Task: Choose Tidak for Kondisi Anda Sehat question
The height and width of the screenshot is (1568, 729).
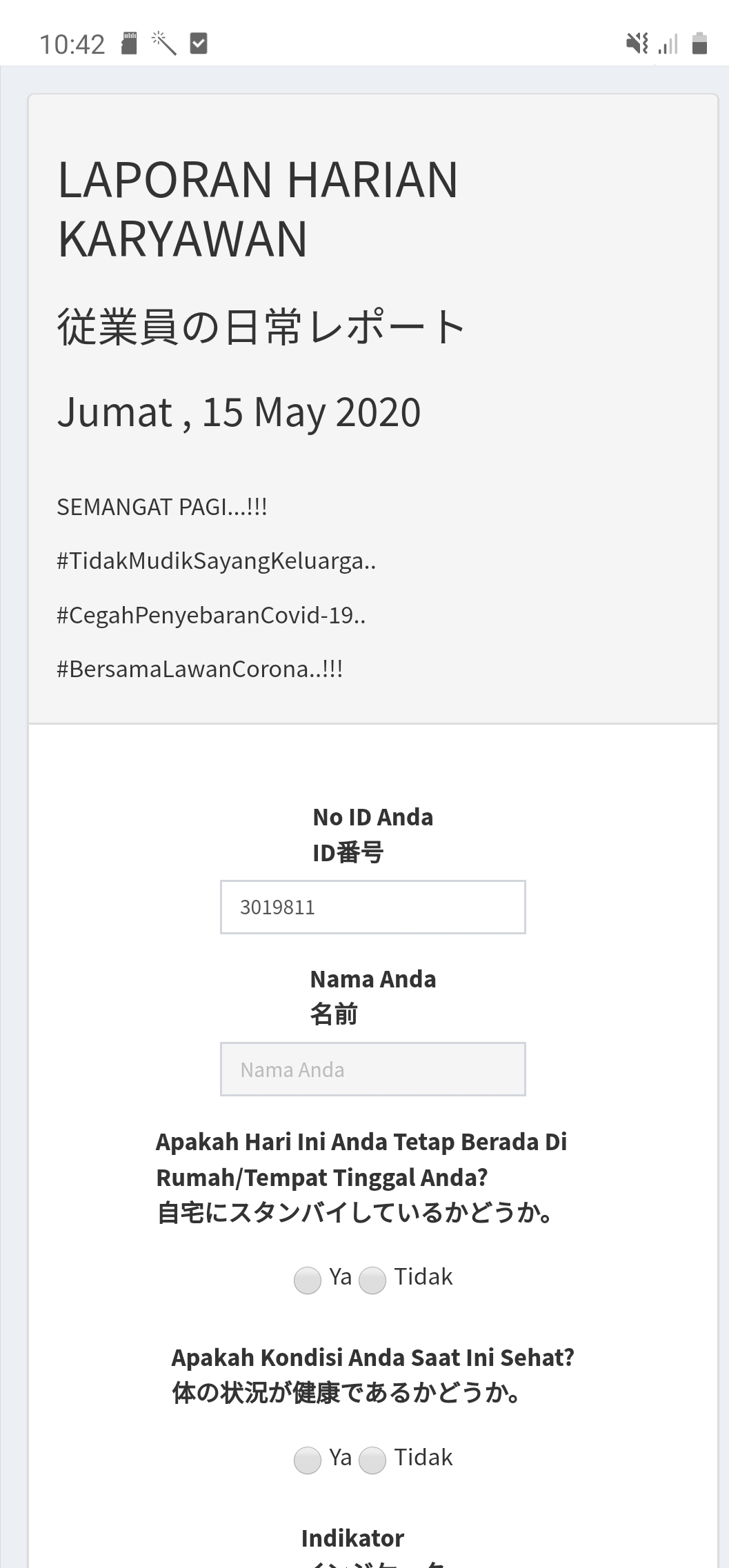Action: (x=372, y=1460)
